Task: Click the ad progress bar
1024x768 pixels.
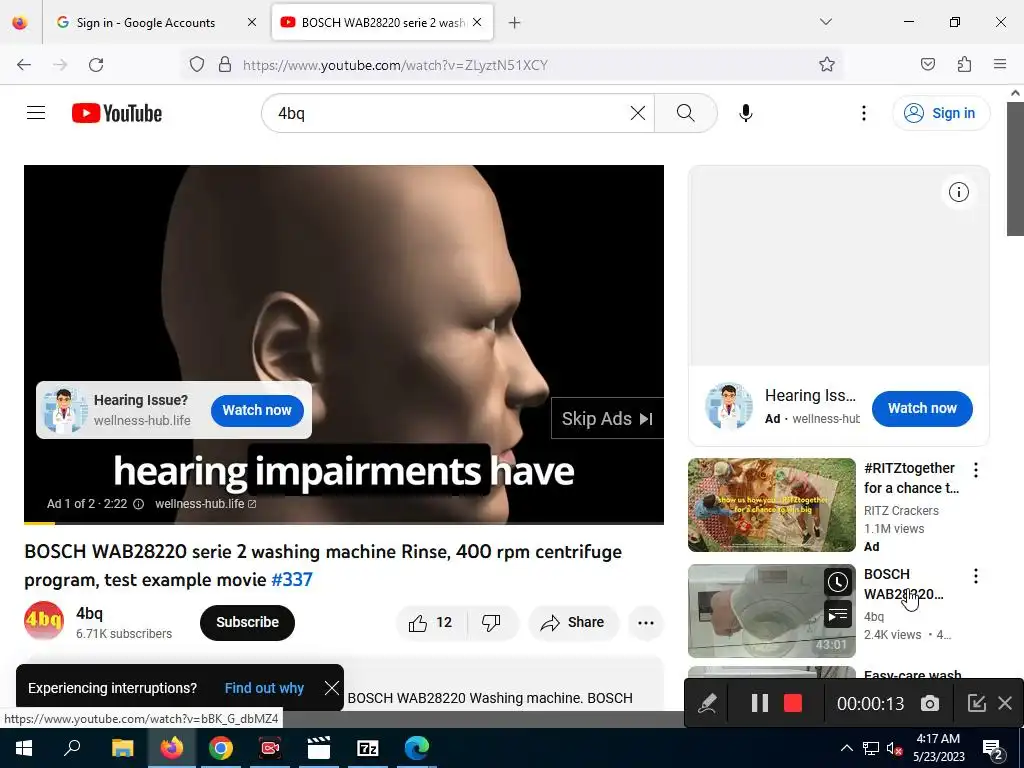Action: pyautogui.click(x=344, y=523)
